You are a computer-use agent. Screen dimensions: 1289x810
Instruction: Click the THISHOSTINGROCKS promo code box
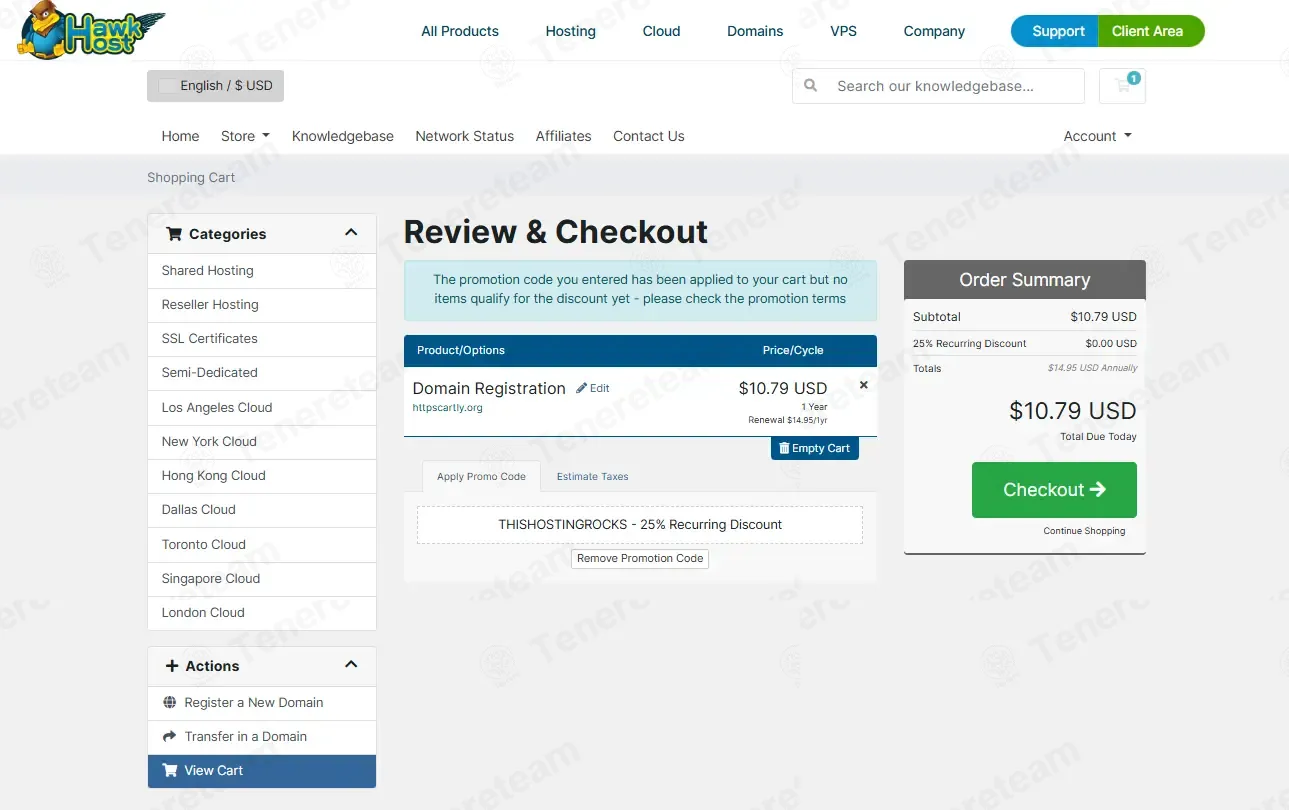[640, 525]
